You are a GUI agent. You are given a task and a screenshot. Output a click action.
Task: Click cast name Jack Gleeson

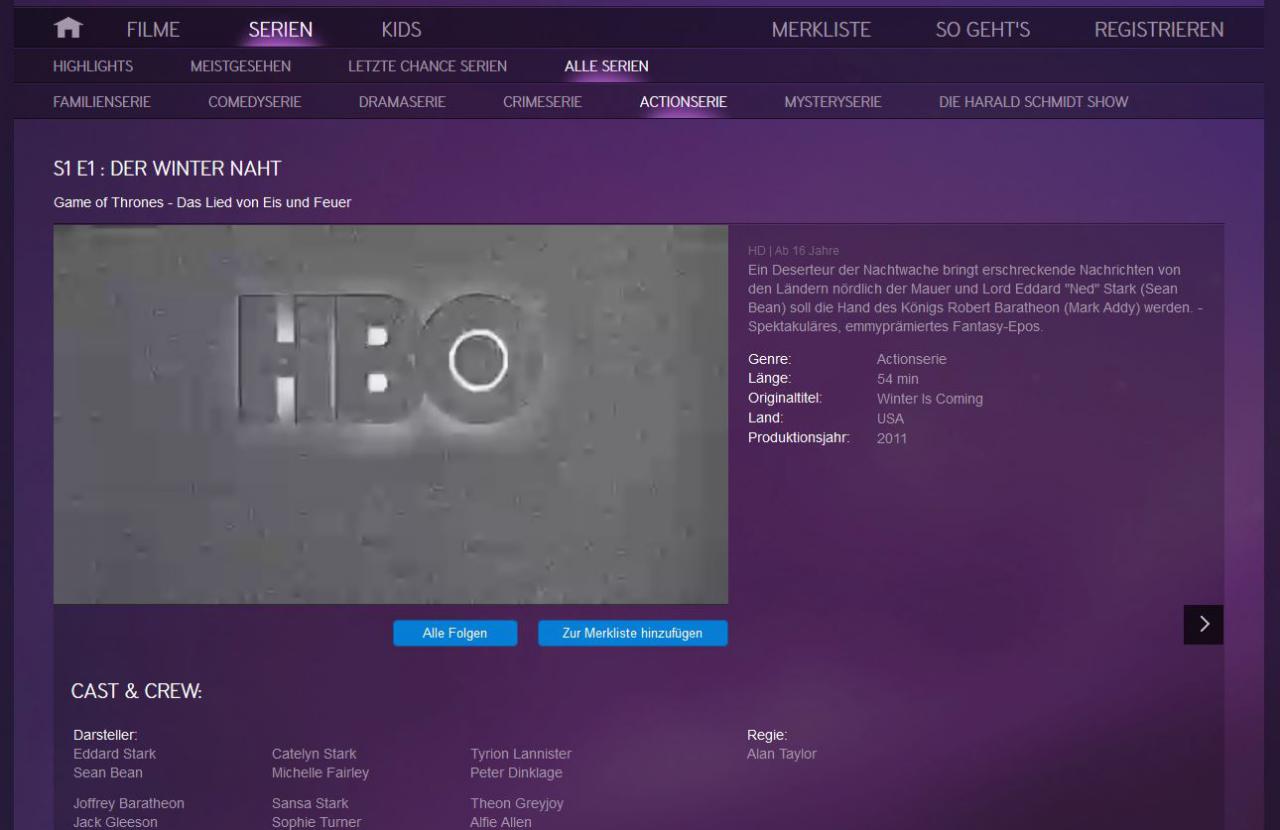pos(115,822)
